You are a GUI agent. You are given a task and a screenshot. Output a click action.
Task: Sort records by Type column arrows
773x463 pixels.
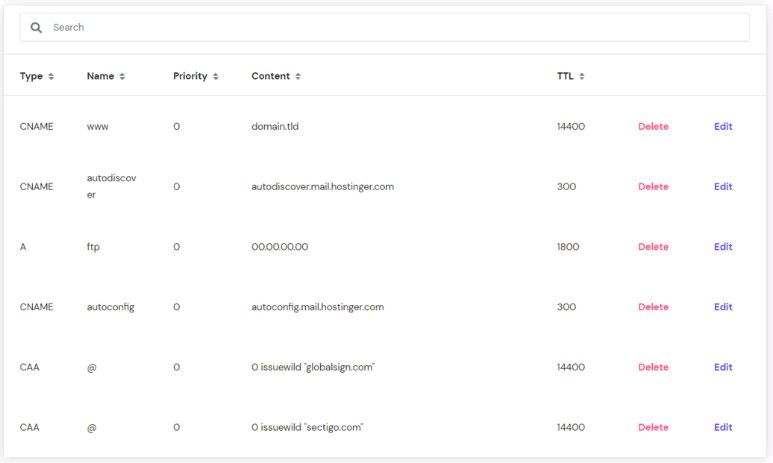click(x=51, y=77)
